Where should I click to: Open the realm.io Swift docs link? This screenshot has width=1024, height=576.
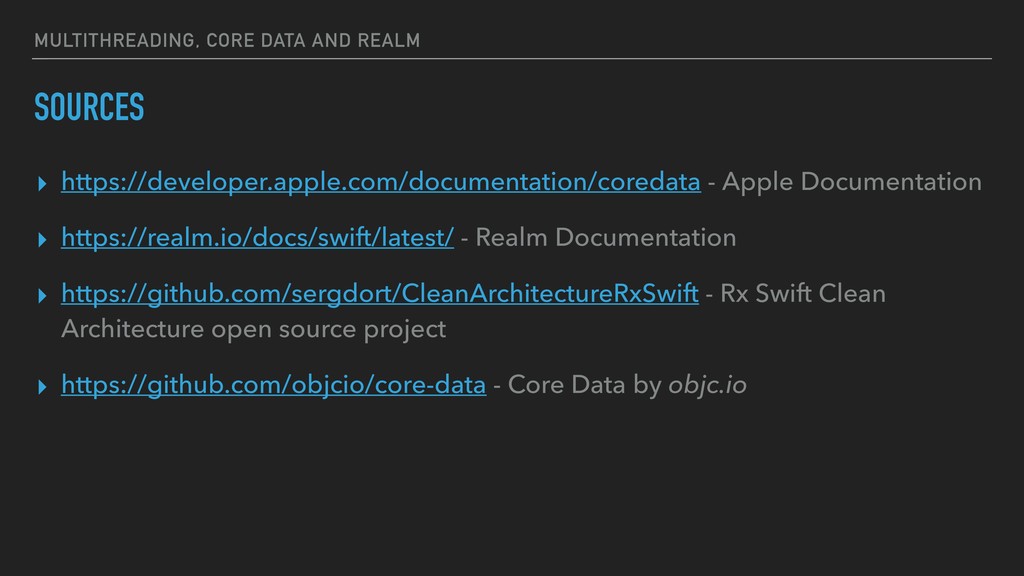257,238
